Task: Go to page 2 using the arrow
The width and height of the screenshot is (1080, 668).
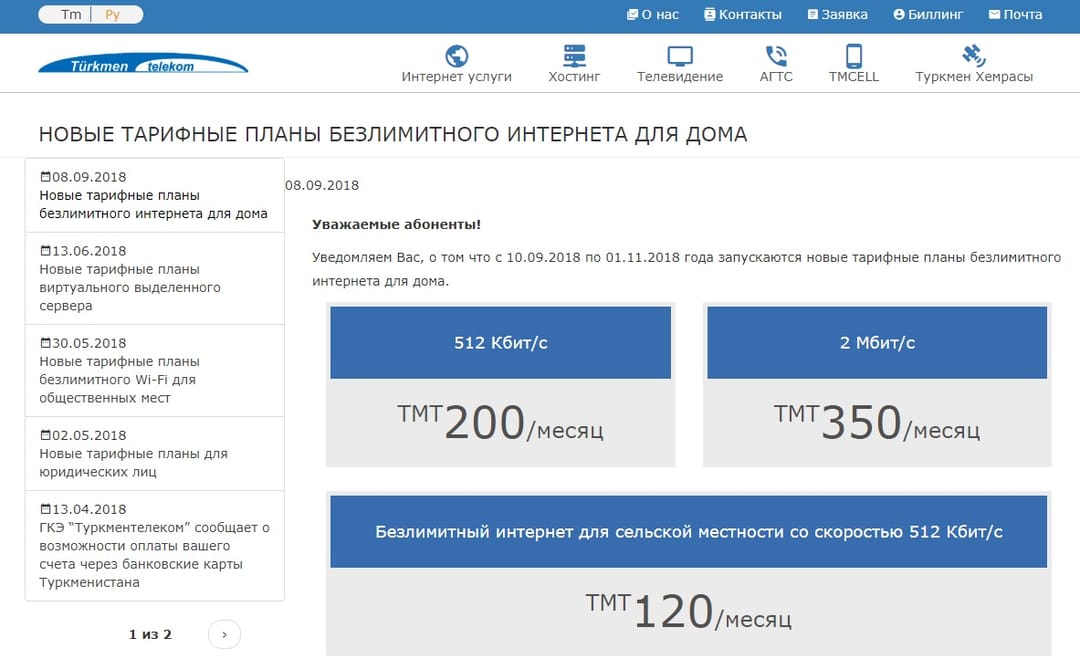Action: pyautogui.click(x=224, y=634)
